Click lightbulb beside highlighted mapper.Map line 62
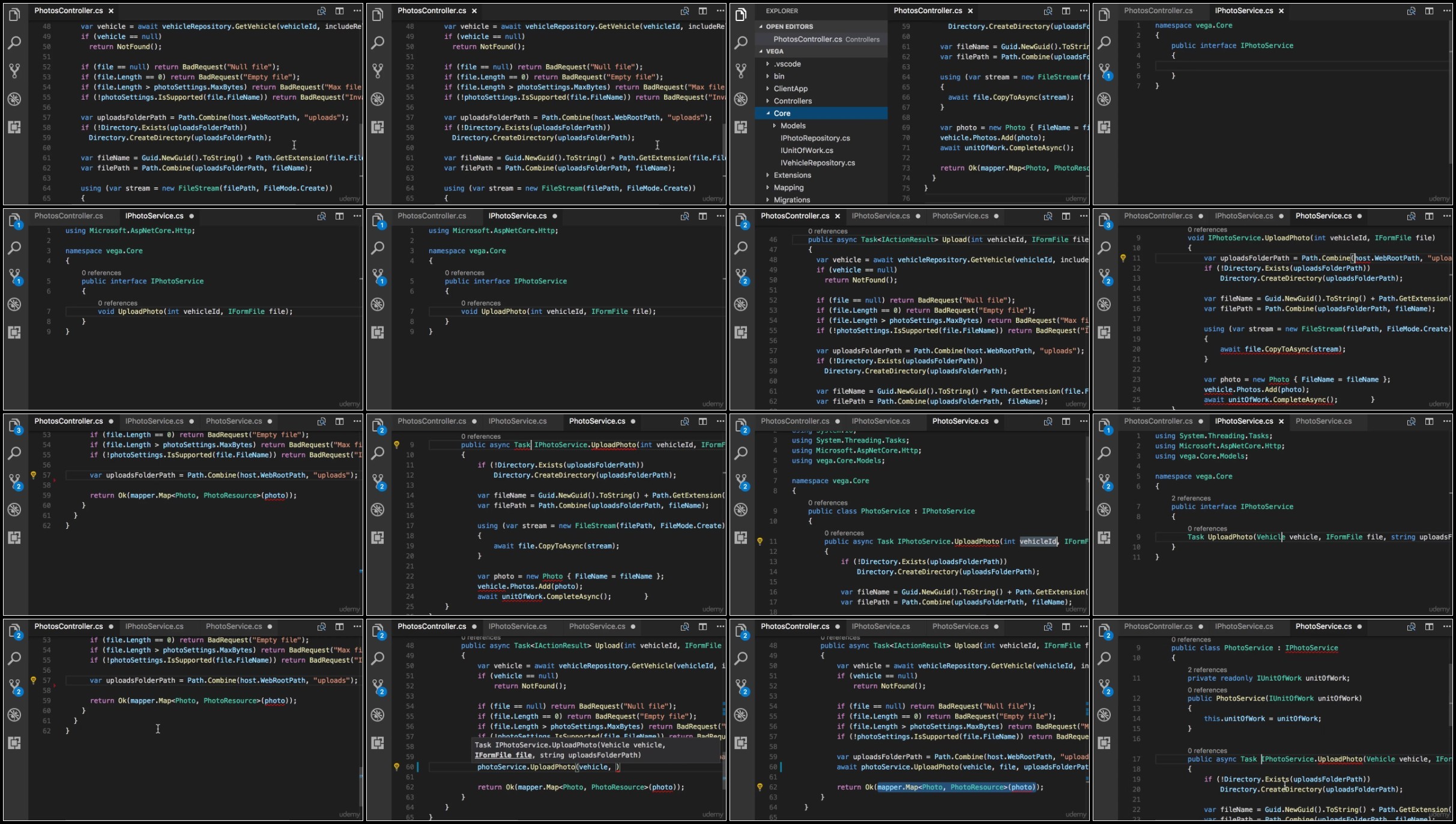This screenshot has width=1456, height=824. point(760,787)
